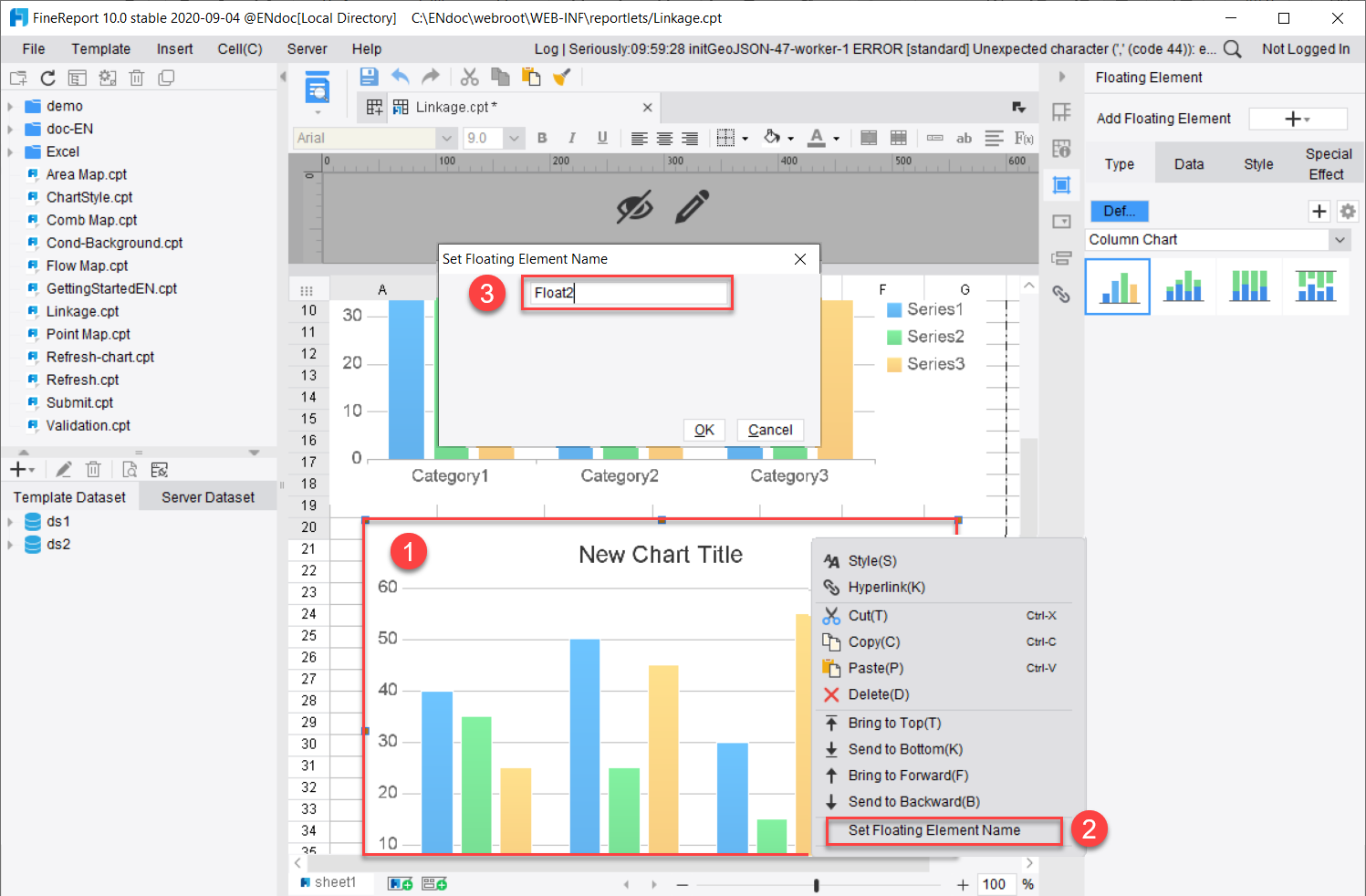The width and height of the screenshot is (1366, 896).
Task: Switch to the Server Dataset tab
Action: [x=208, y=497]
